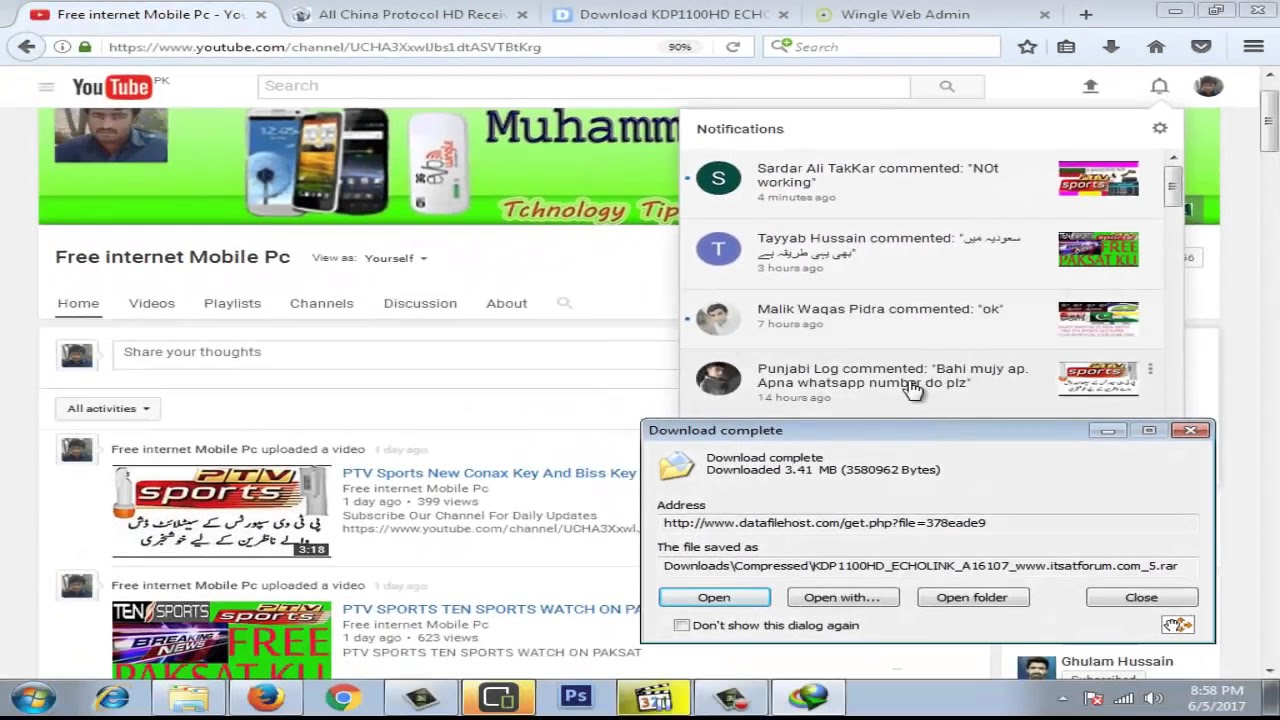Click the YouTube notifications bell

(1159, 87)
